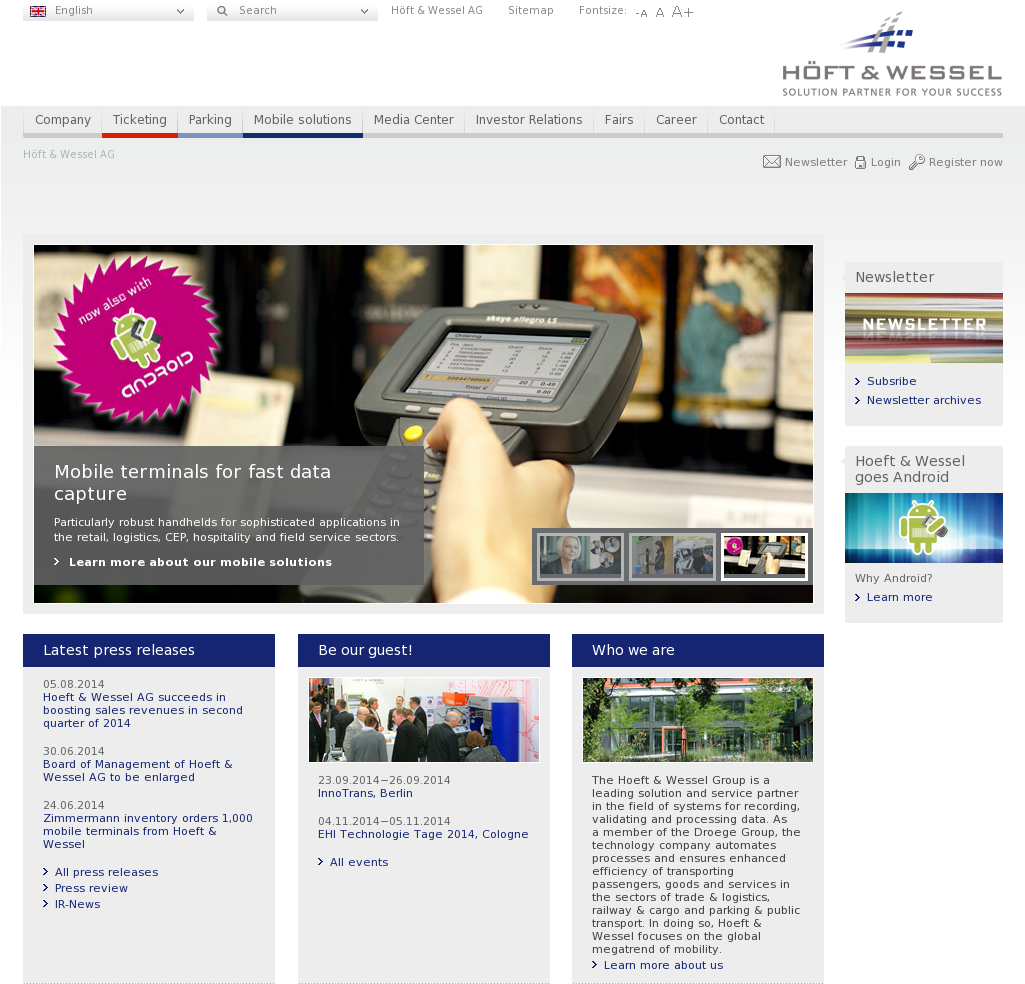Open the Investor Relations menu
The image size is (1025, 984).
pos(529,120)
